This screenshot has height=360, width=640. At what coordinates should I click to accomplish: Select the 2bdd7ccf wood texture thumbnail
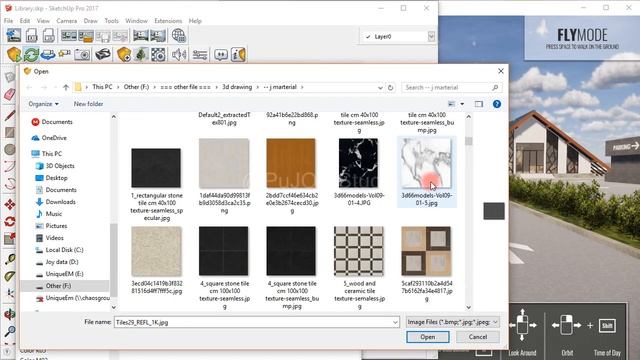291,163
